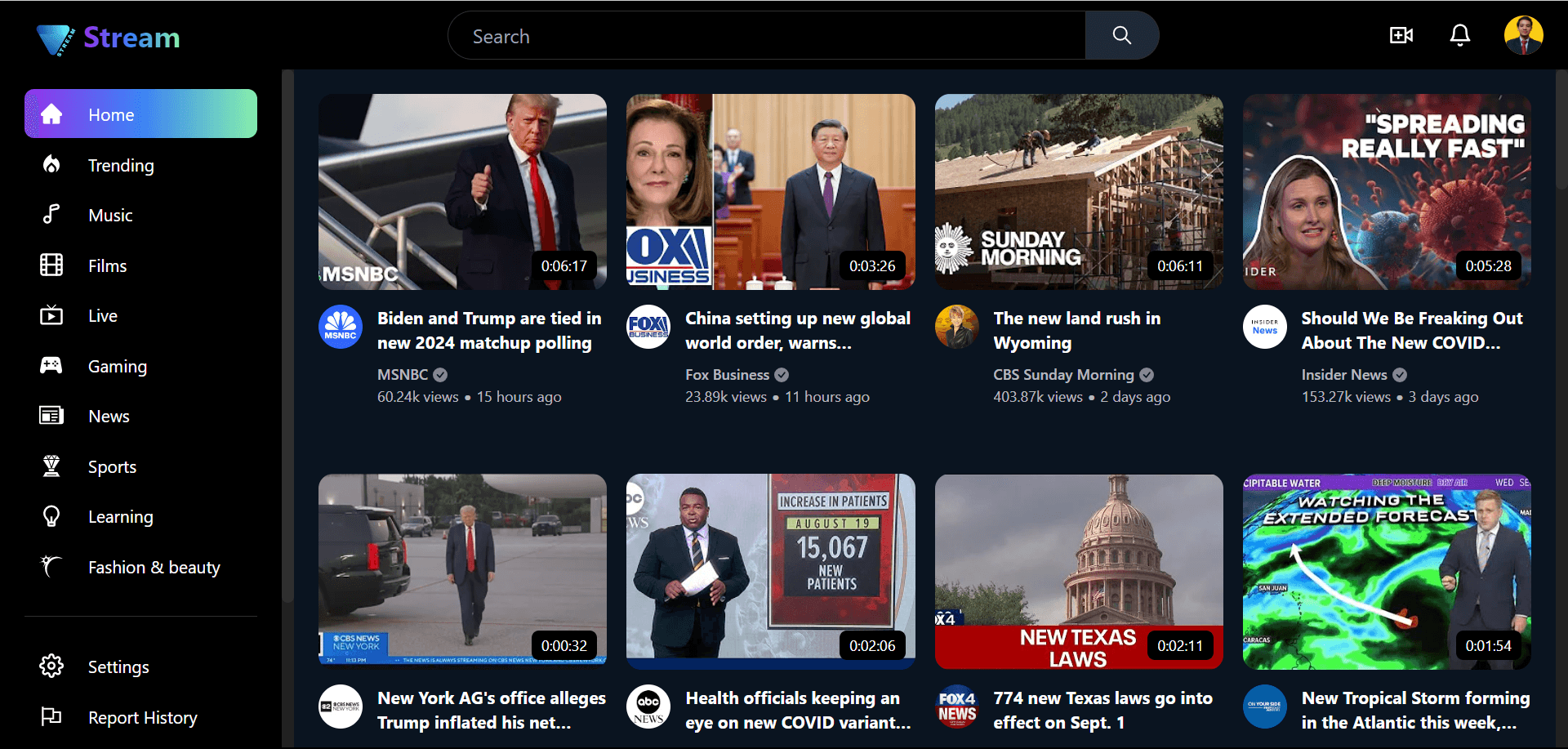Open the user profile avatar
The height and width of the screenshot is (749, 1568).
(x=1524, y=35)
